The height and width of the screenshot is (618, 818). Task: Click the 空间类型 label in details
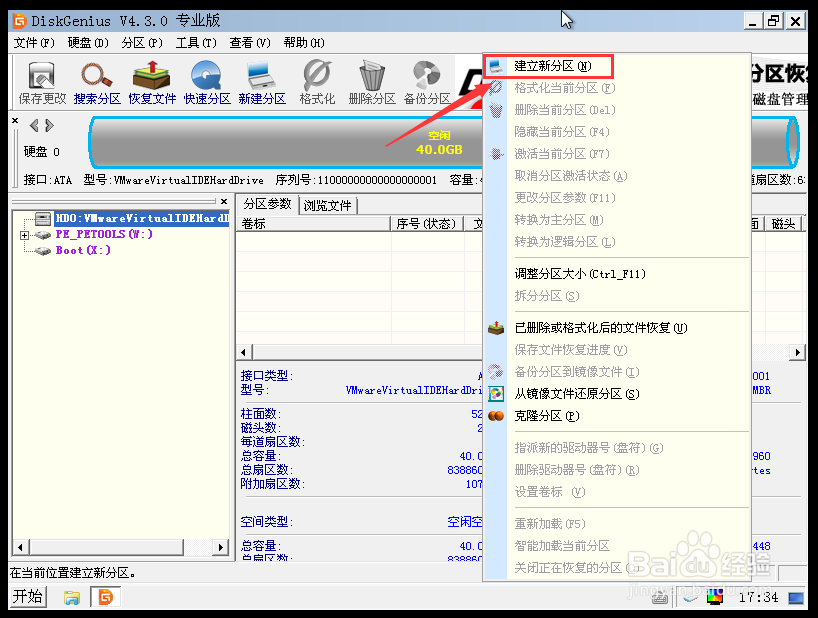267,522
